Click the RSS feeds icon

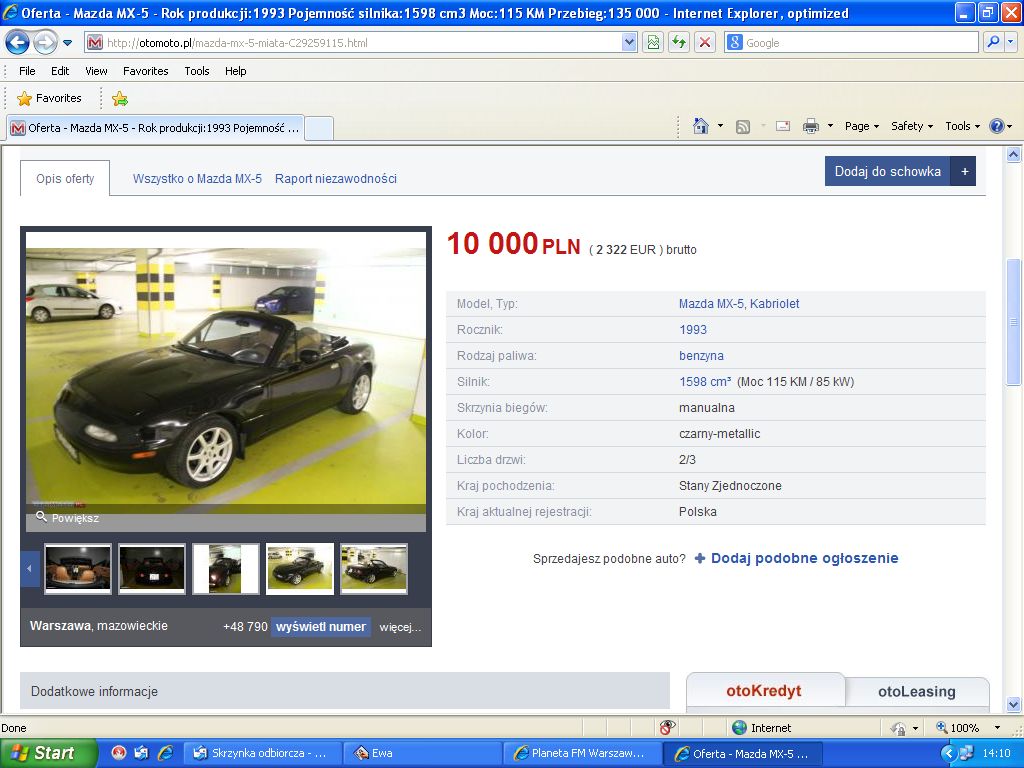coord(743,127)
